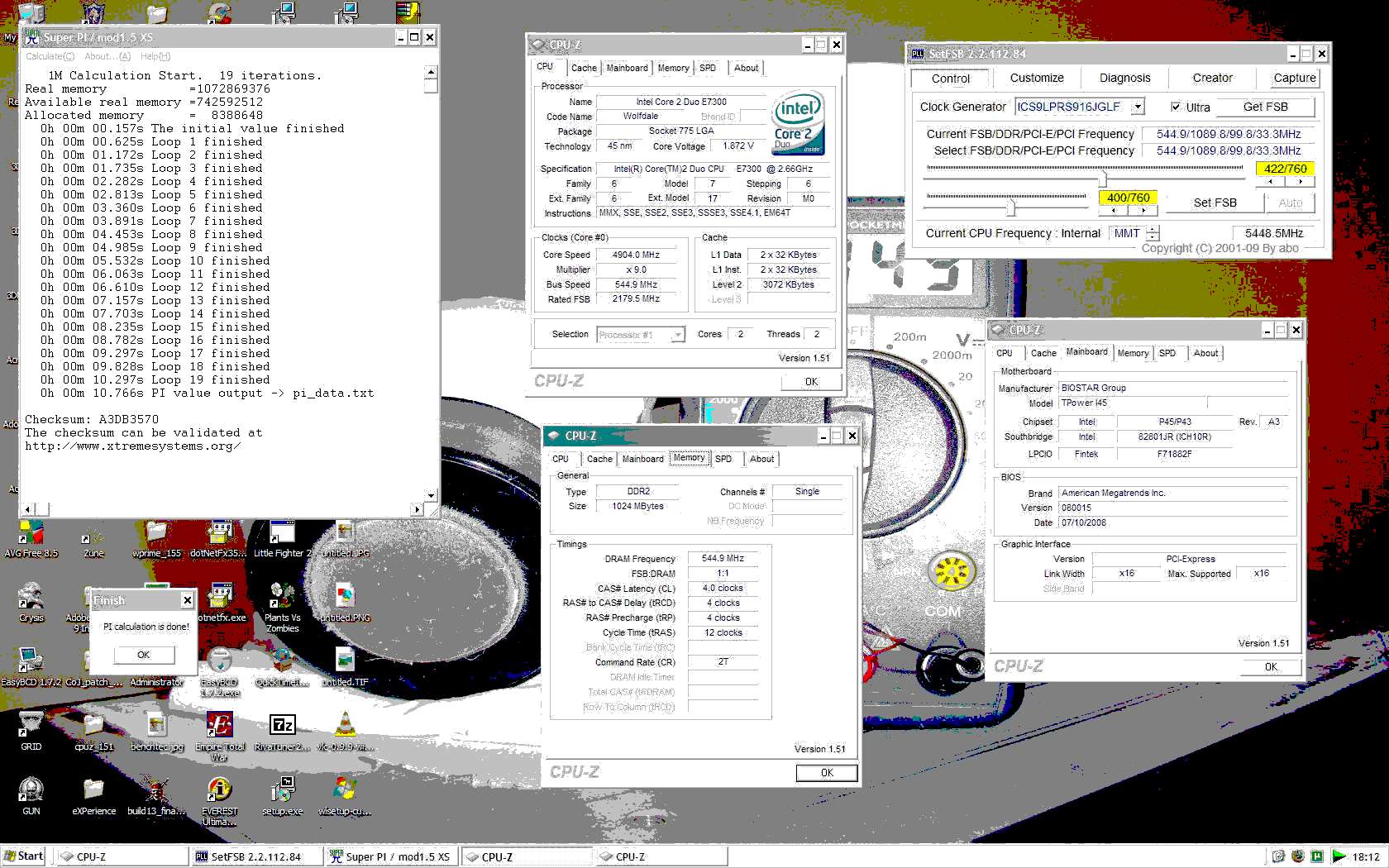Open the Windows Start button
This screenshot has height=868, width=1389.
[23, 856]
